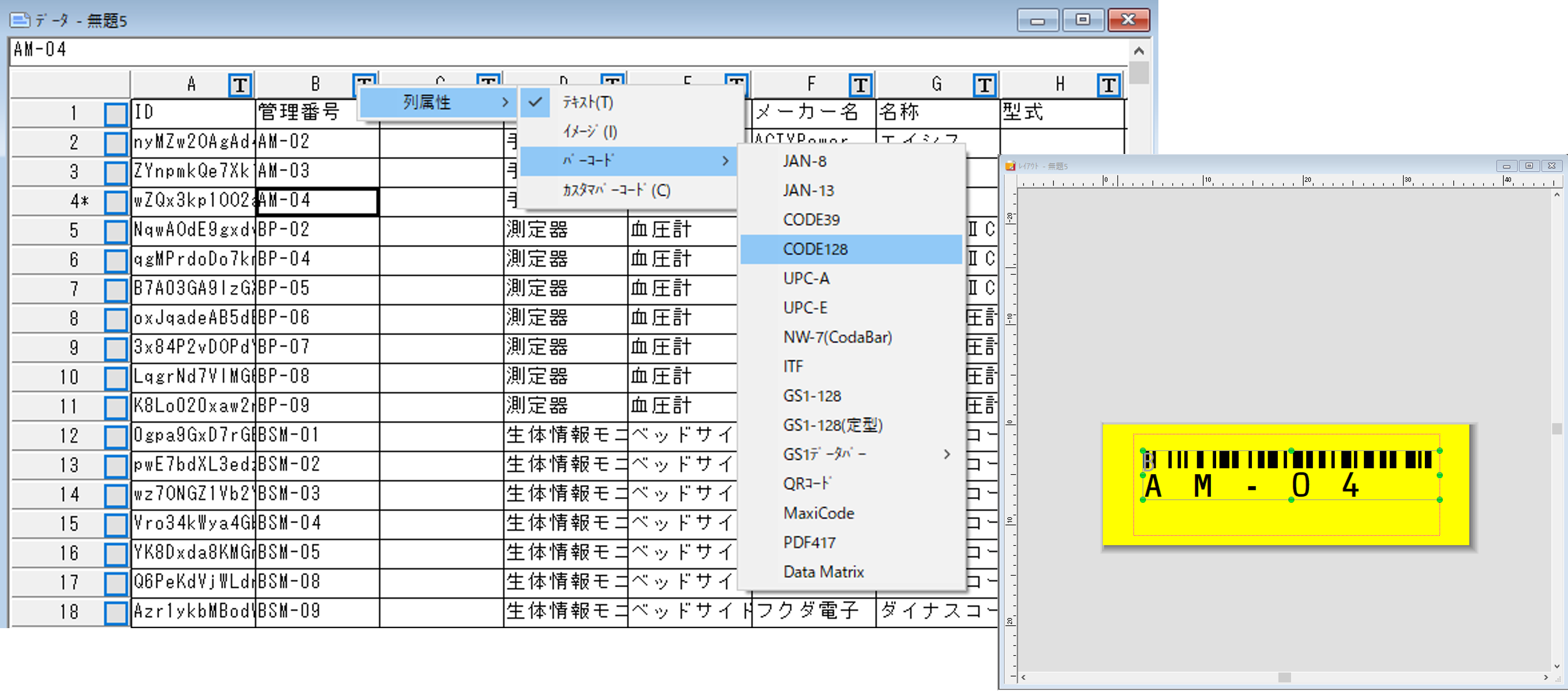Click header cell 型式
Image resolution: width=1568 pixels, height=691 pixels.
coord(1062,112)
